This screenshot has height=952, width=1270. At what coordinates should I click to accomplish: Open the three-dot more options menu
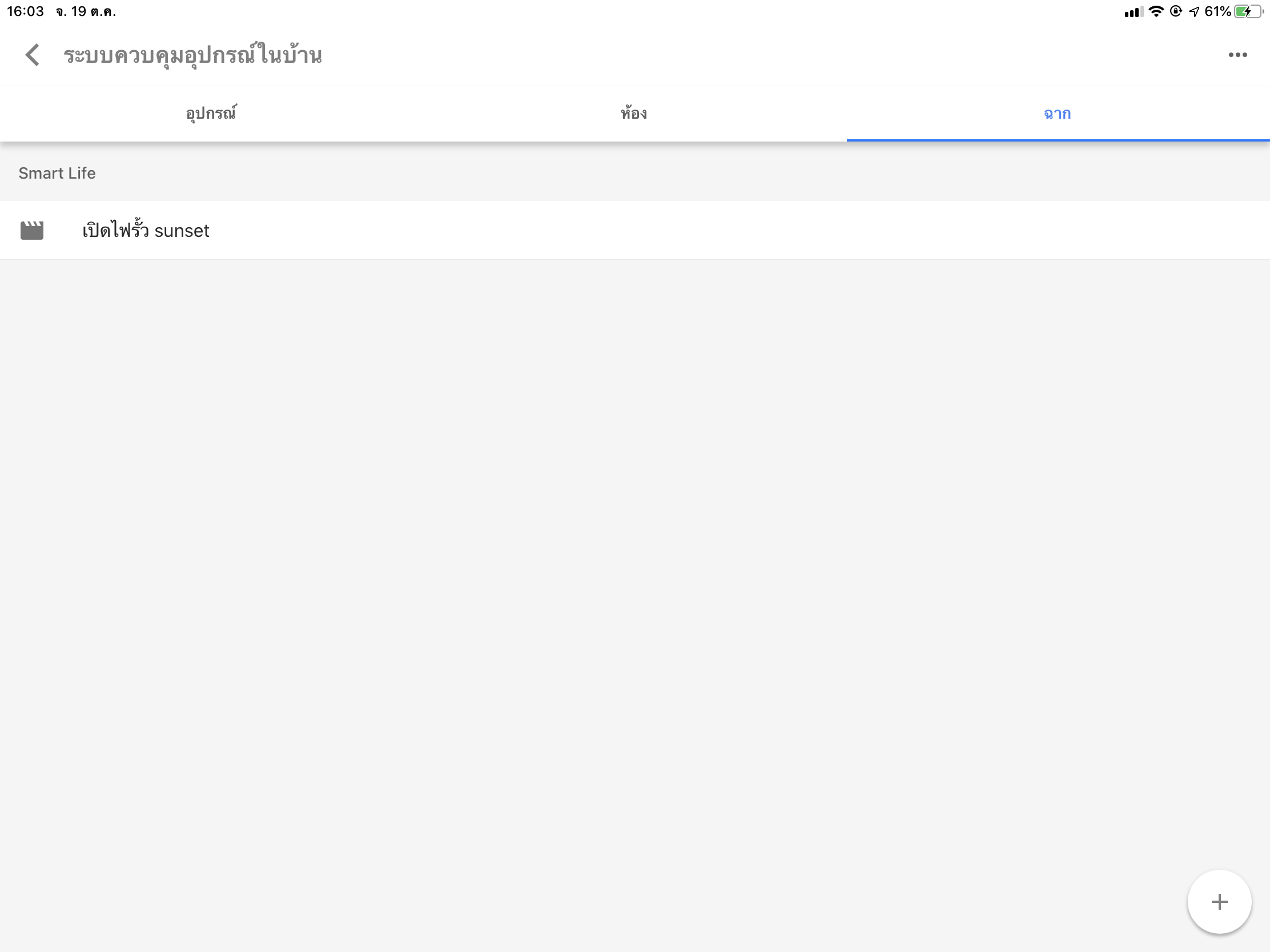tap(1237, 55)
